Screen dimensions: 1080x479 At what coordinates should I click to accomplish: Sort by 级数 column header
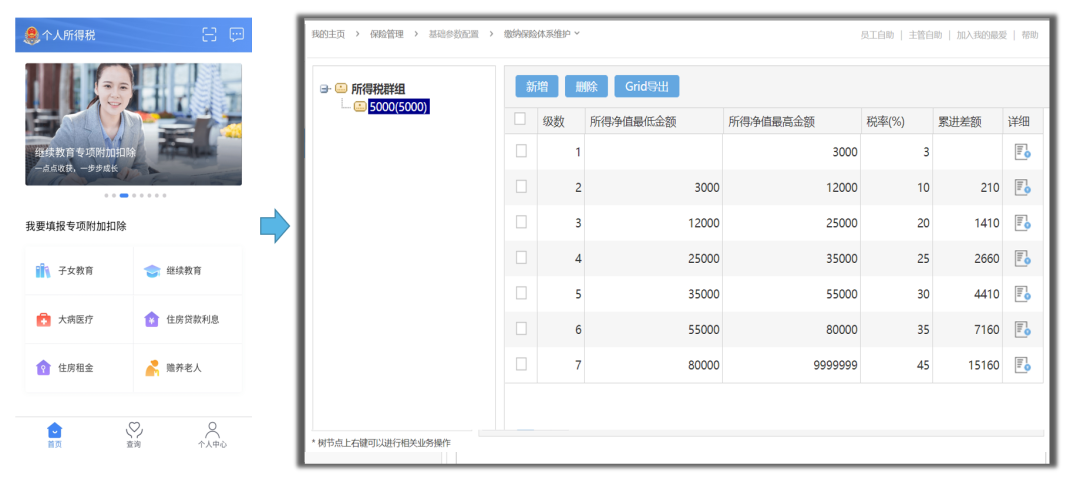553,122
